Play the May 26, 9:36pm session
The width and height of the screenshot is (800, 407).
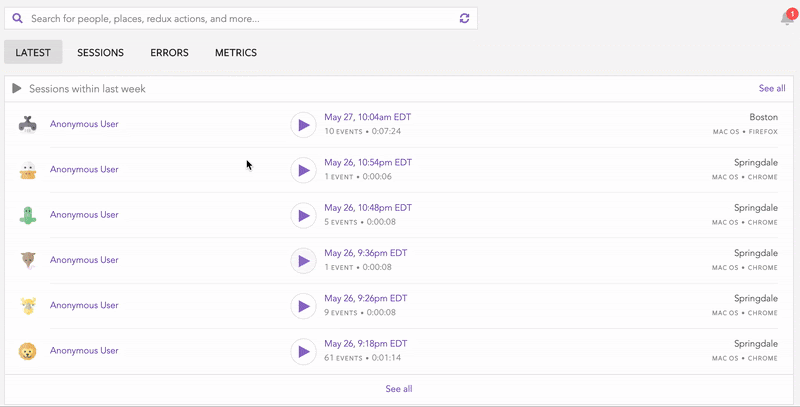(x=303, y=261)
